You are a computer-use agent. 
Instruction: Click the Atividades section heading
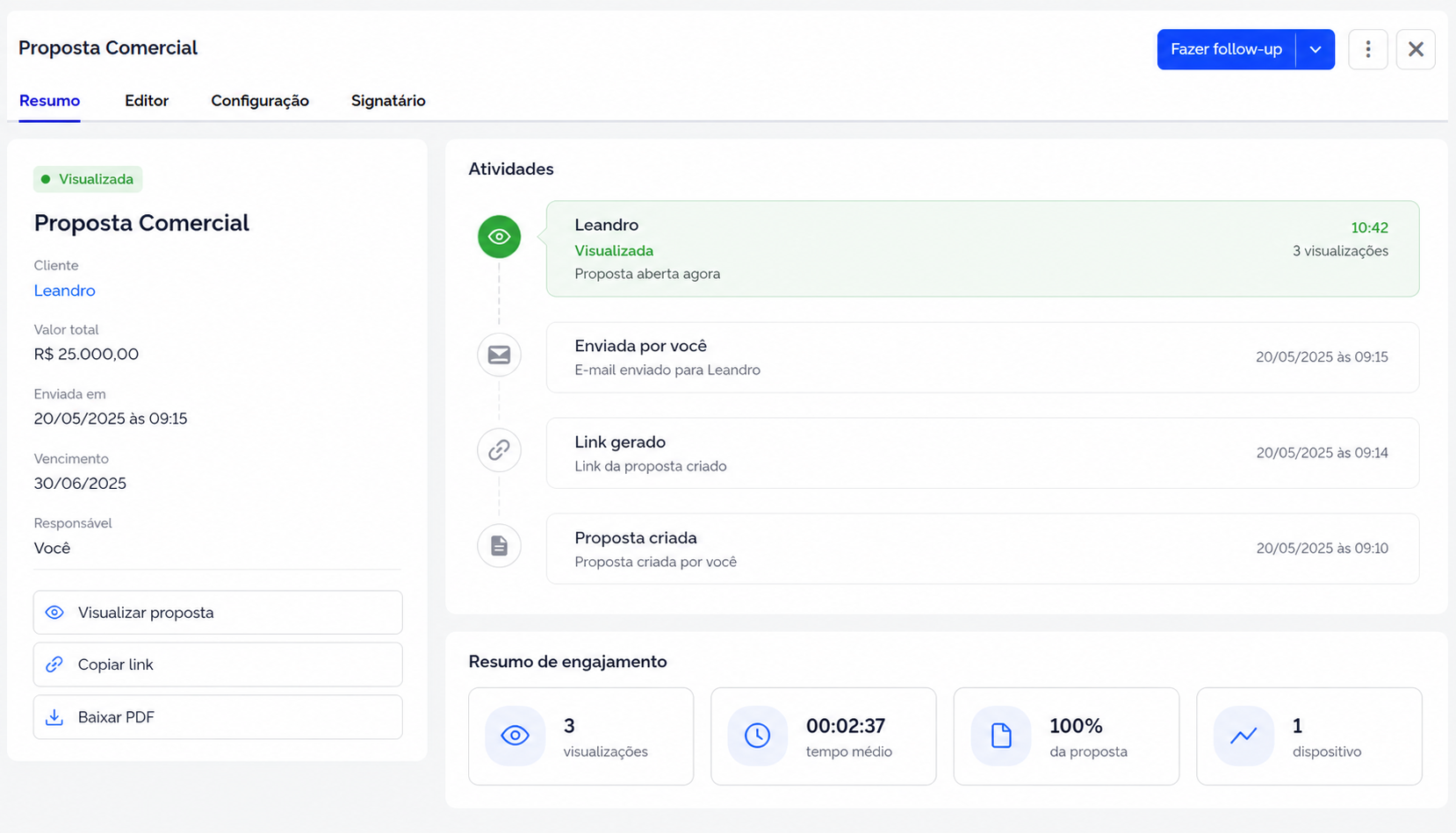point(511,169)
